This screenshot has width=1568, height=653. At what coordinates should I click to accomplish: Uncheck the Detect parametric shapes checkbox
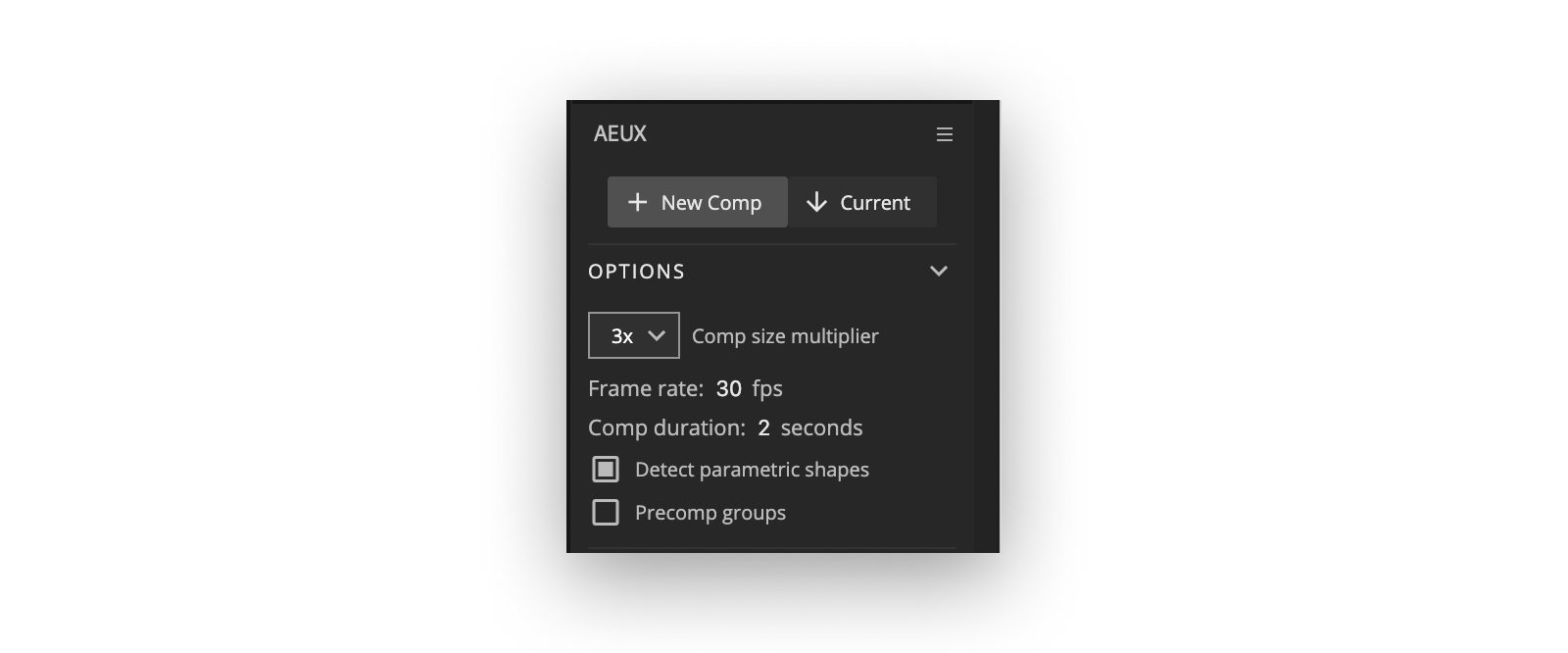tap(606, 470)
